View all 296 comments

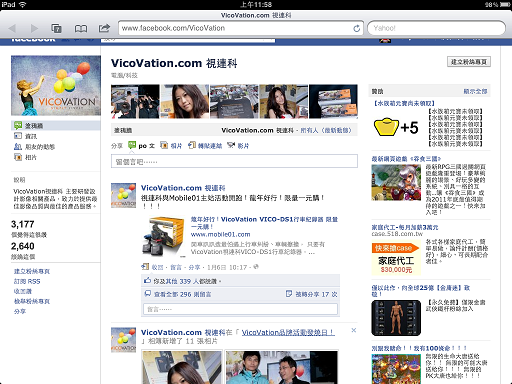(182, 294)
